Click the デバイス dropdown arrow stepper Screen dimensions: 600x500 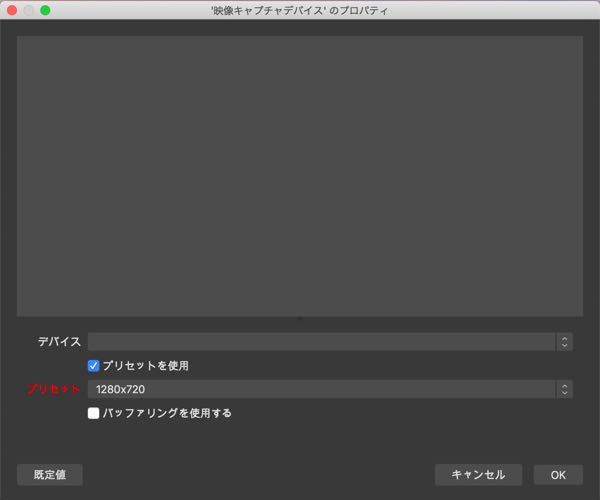click(x=564, y=342)
